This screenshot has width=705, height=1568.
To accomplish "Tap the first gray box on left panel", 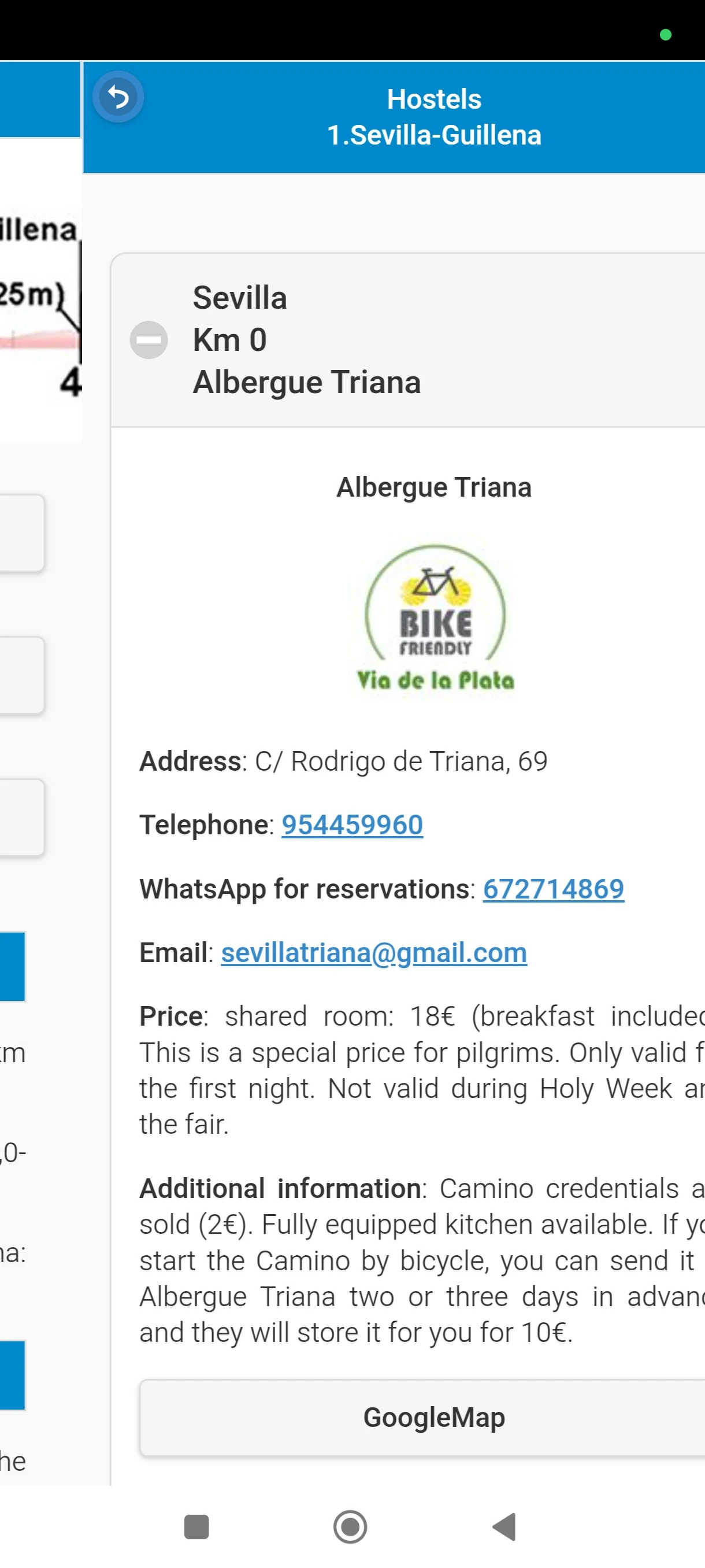I will coord(22,533).
